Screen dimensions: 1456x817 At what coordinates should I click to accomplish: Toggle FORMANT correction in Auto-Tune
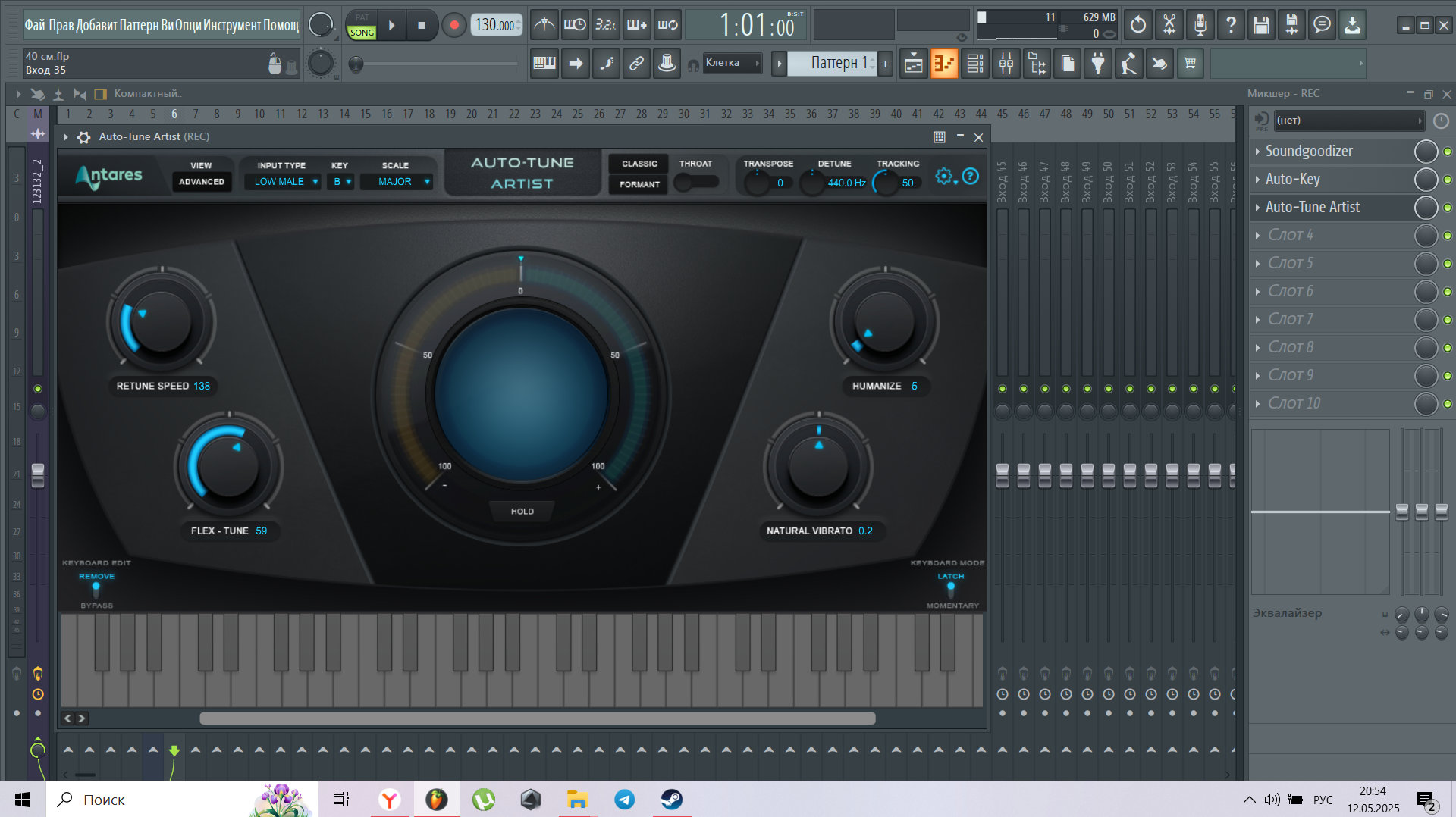pyautogui.click(x=639, y=184)
